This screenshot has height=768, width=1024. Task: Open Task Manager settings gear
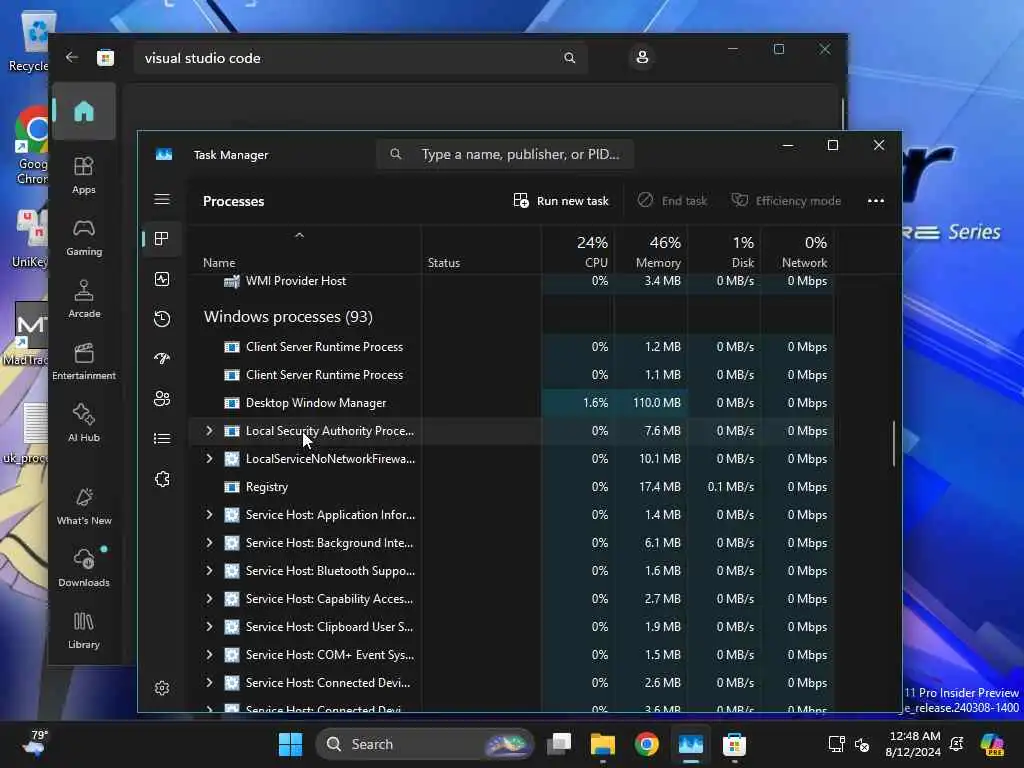pyautogui.click(x=162, y=688)
